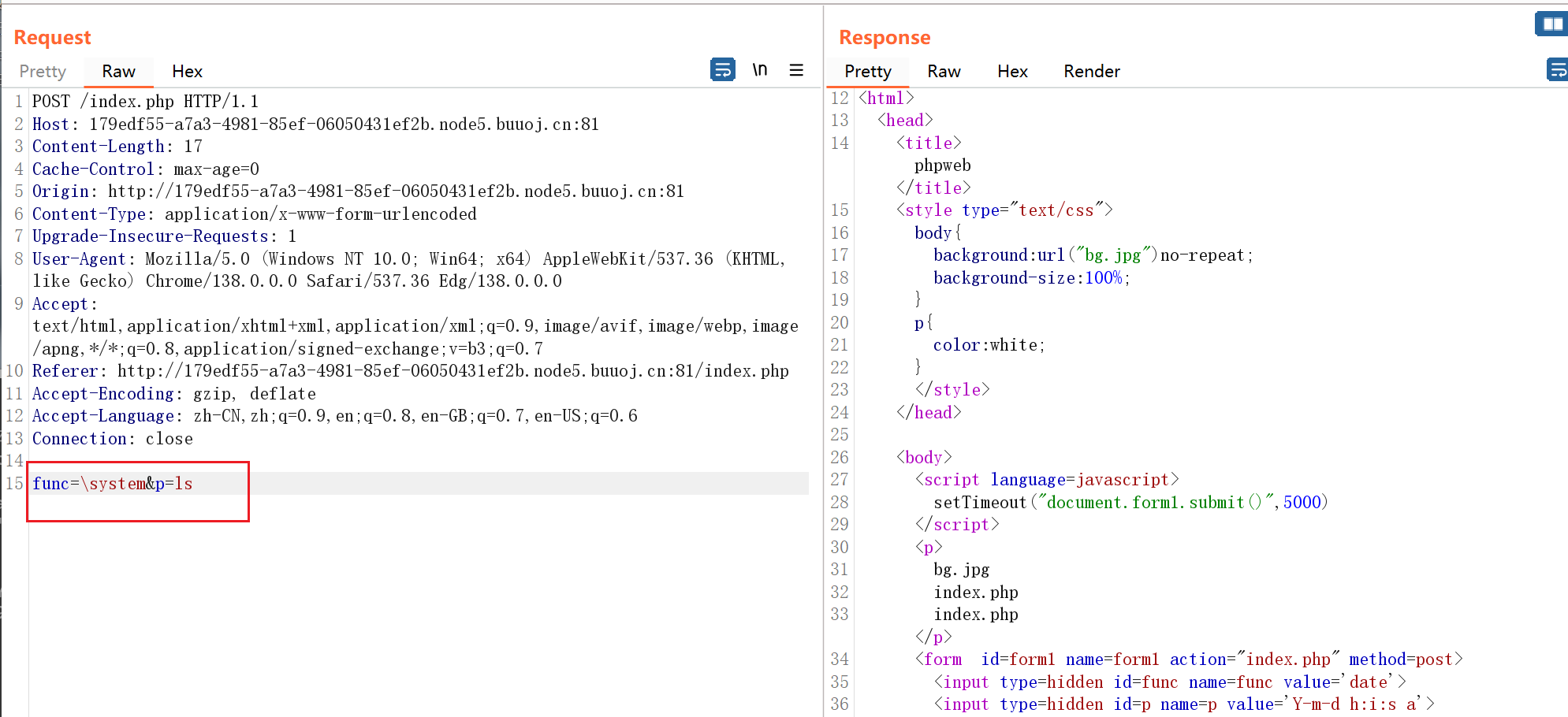Click the Content-Type header in request
This screenshot has width=1568, height=717.
coord(254,214)
